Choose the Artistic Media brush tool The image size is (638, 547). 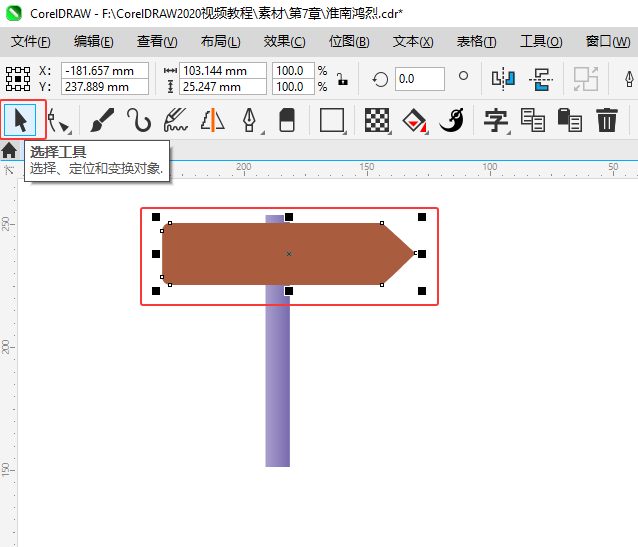coord(102,120)
